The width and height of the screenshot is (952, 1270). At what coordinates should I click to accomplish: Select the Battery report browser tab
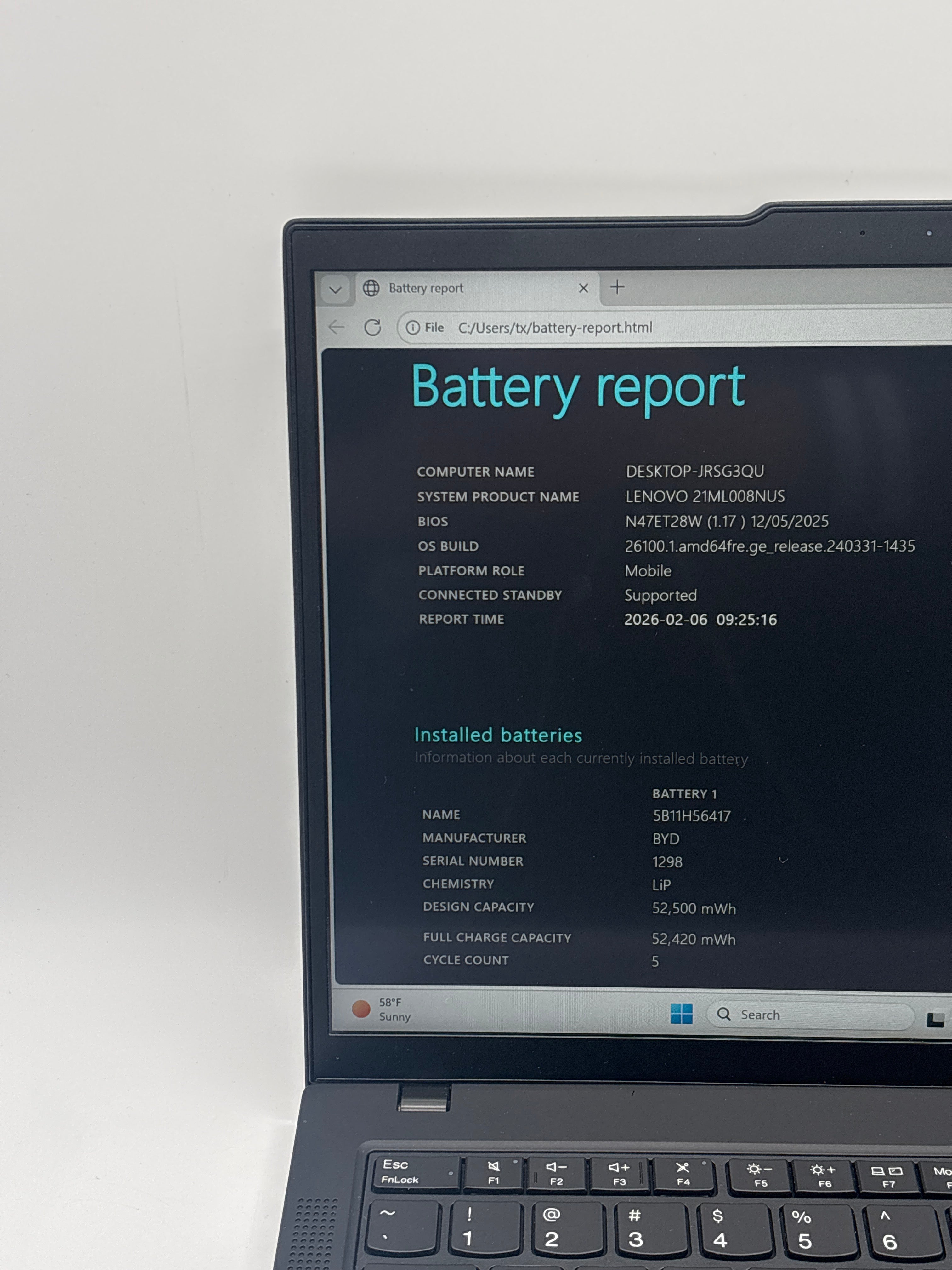(478, 288)
